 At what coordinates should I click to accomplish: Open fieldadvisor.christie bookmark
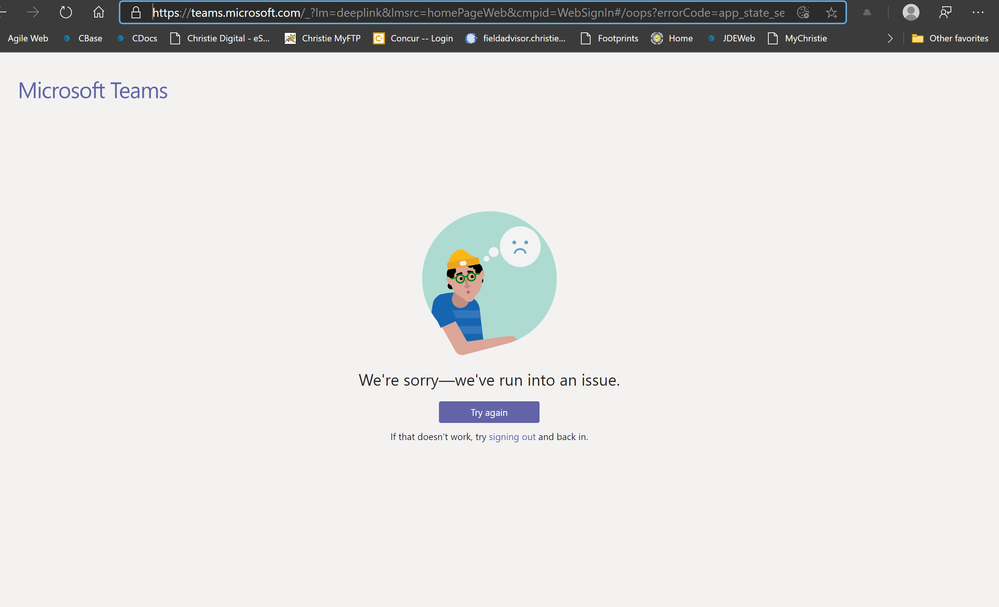point(515,38)
